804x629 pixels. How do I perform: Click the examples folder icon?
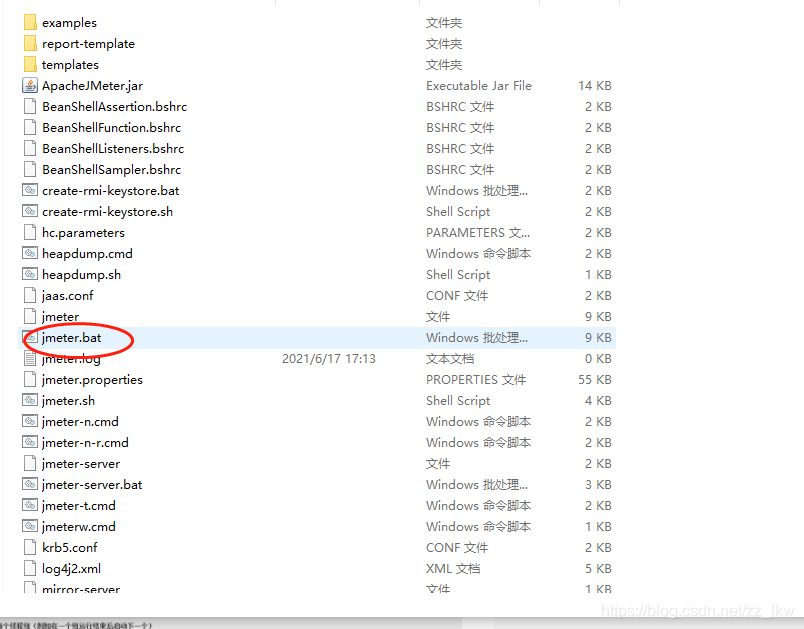(30, 23)
